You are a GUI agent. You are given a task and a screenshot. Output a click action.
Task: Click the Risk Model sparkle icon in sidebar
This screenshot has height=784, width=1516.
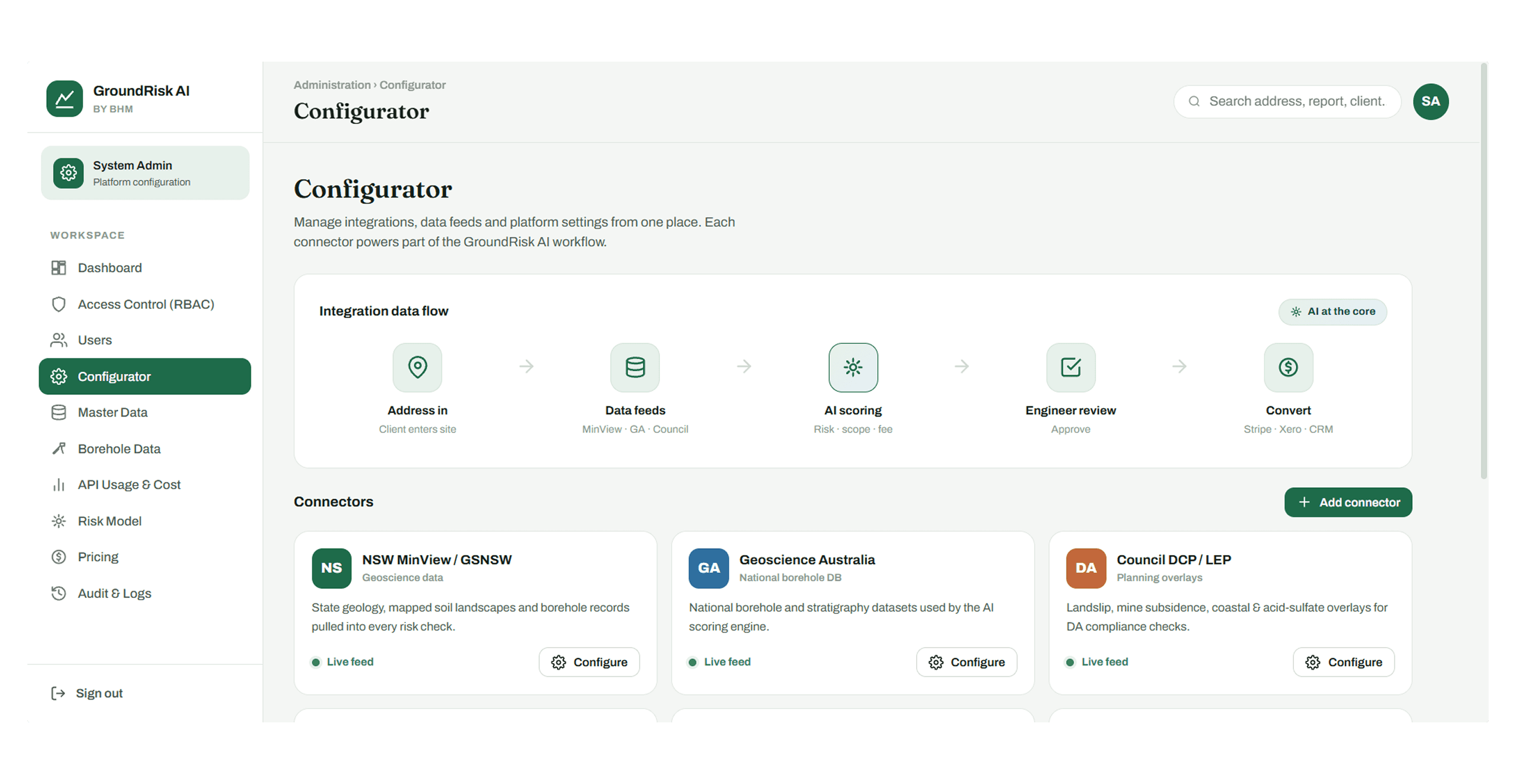59,521
